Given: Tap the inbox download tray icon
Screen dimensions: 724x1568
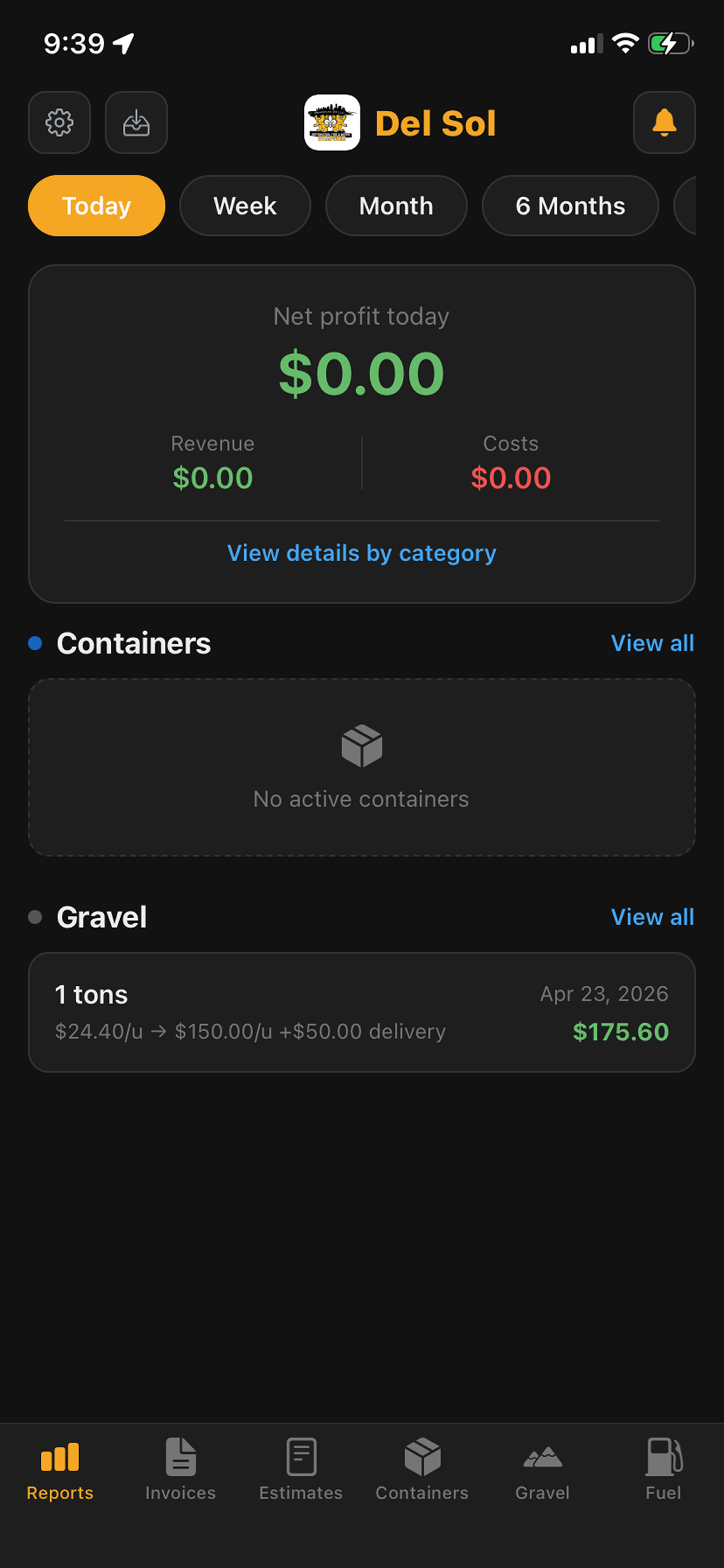Looking at the screenshot, I should point(136,123).
